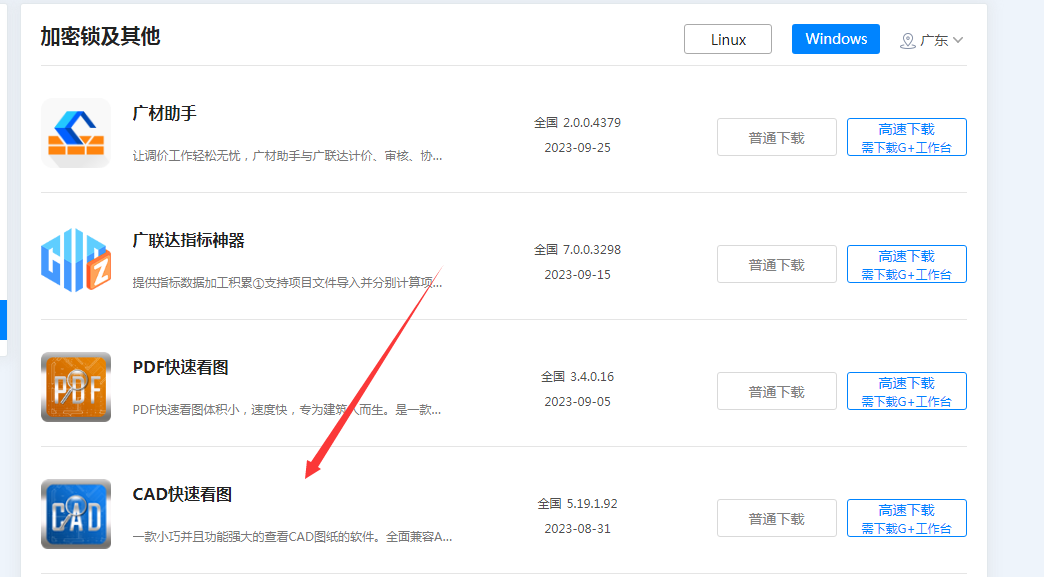Click the date 2023-09-05
Viewport: 1044px width, 577px height.
pos(577,402)
